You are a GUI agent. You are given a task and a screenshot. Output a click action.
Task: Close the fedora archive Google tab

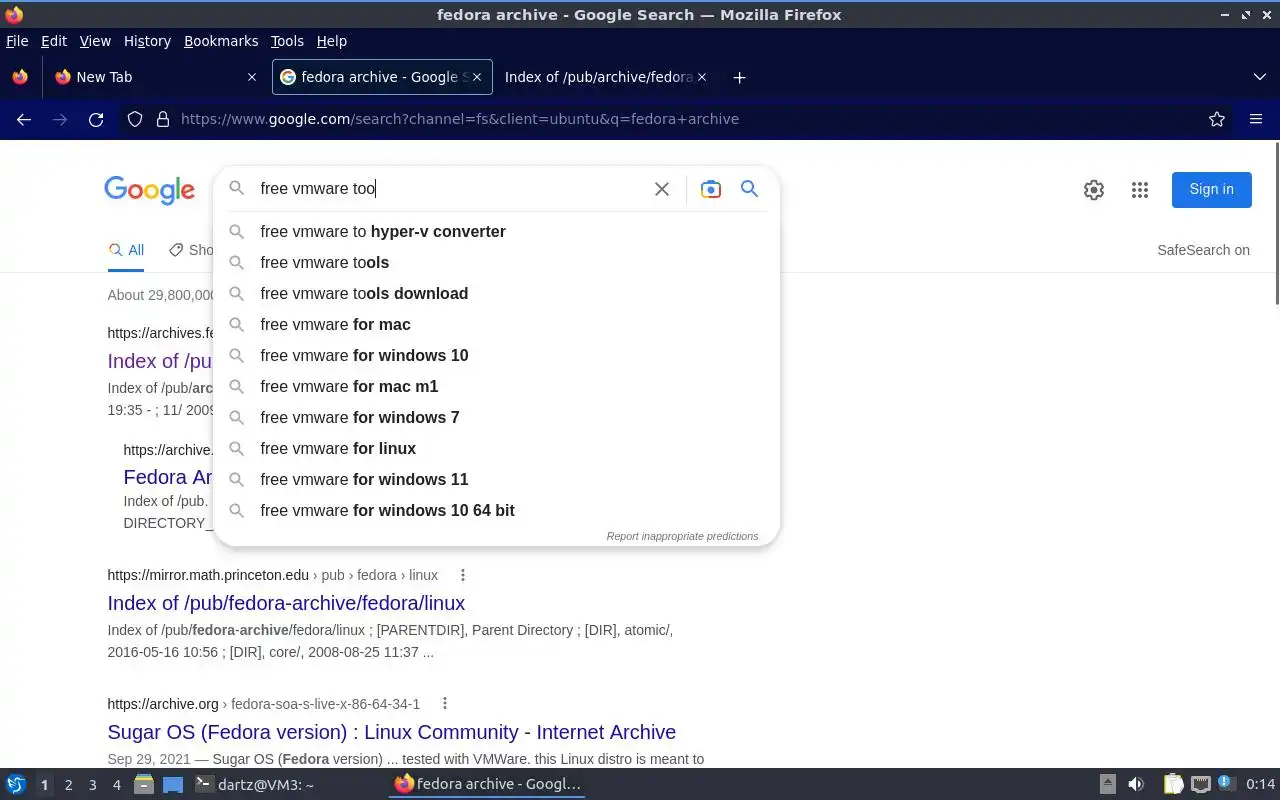coord(476,77)
